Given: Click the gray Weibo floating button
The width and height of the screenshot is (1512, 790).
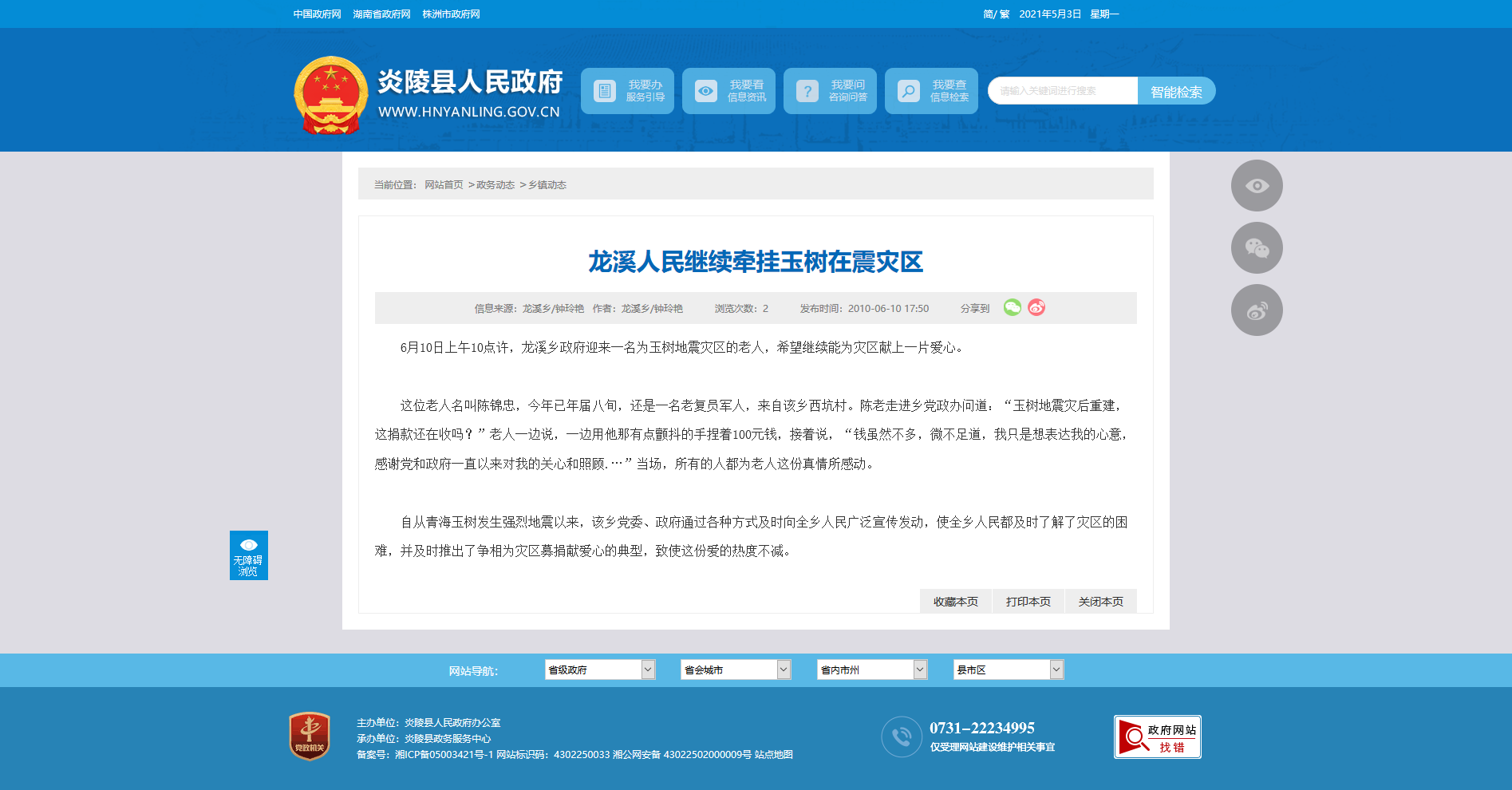Looking at the screenshot, I should [x=1257, y=310].
